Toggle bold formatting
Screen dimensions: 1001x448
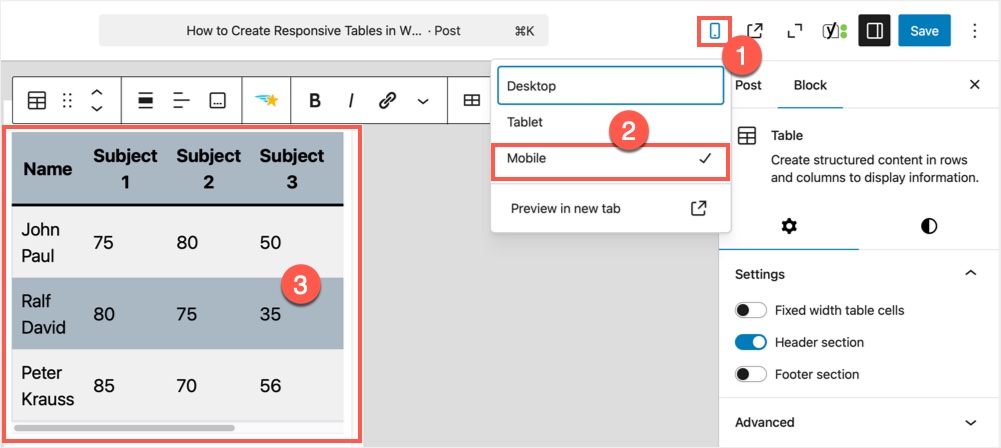point(314,100)
